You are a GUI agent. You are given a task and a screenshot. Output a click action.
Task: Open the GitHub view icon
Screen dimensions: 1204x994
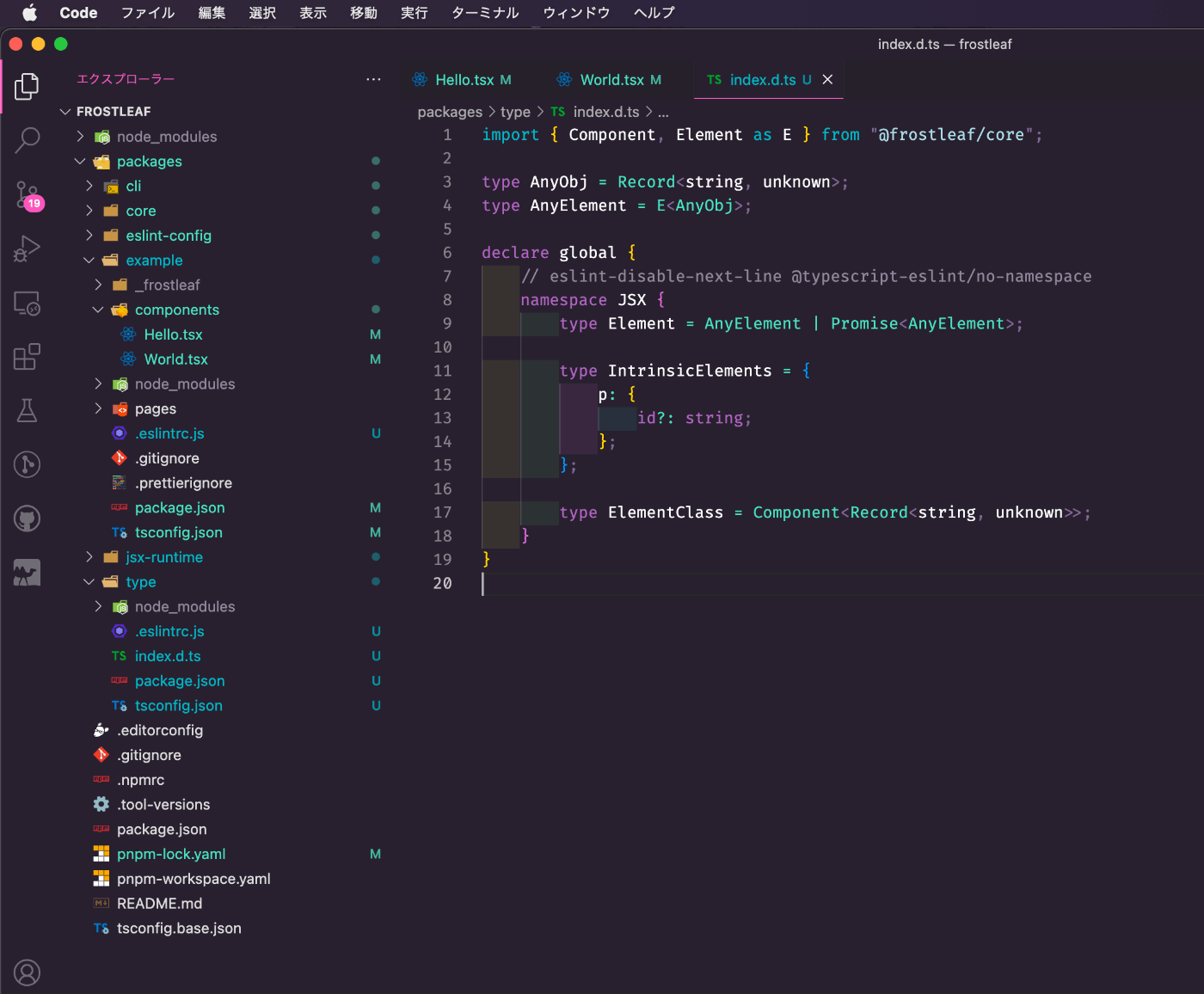pos(27,518)
